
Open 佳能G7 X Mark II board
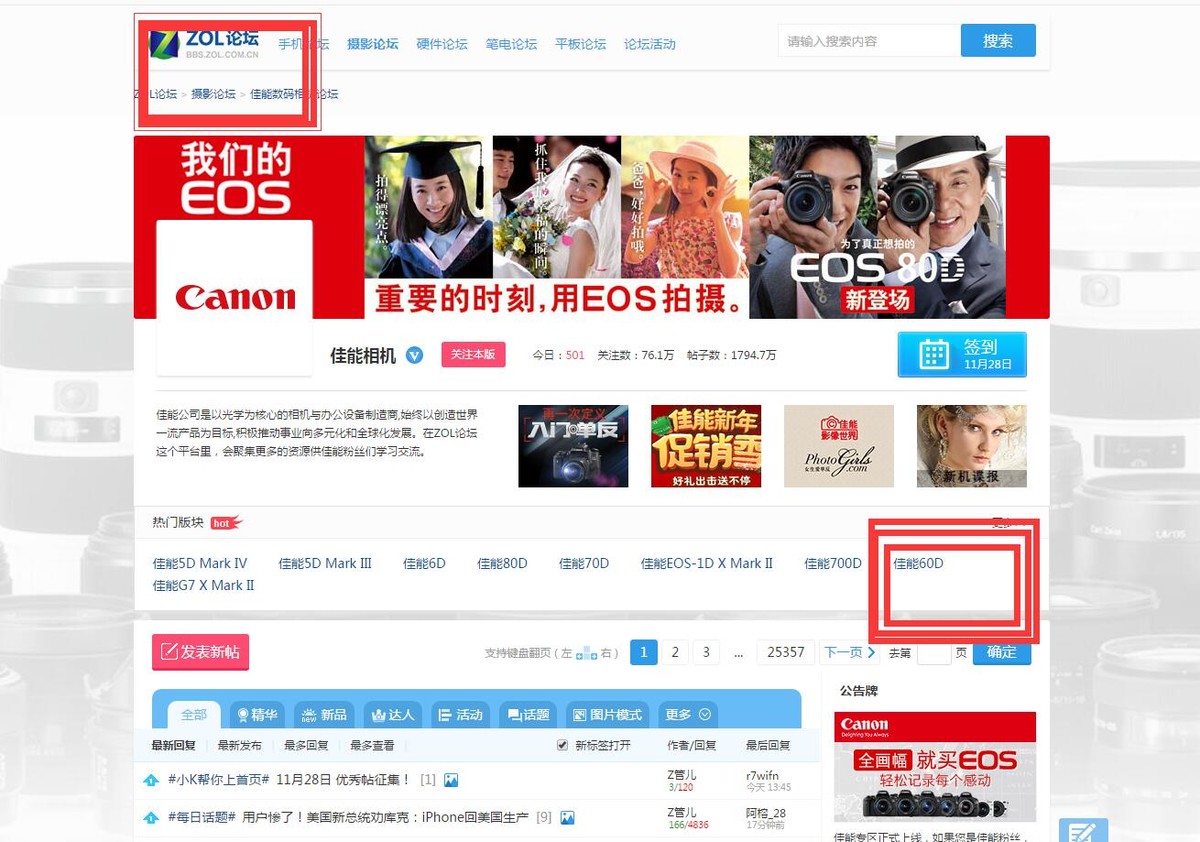(204, 585)
